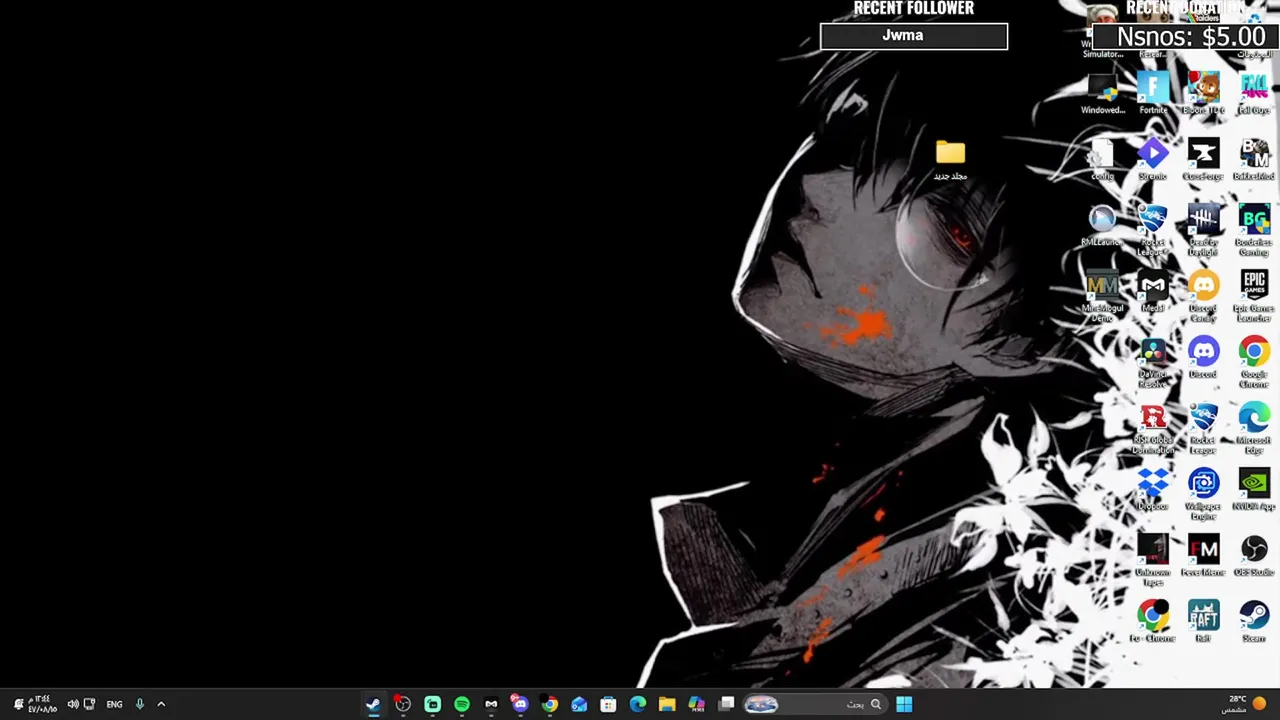Open the RISK Global Domination shortcut

pyautogui.click(x=1153, y=428)
